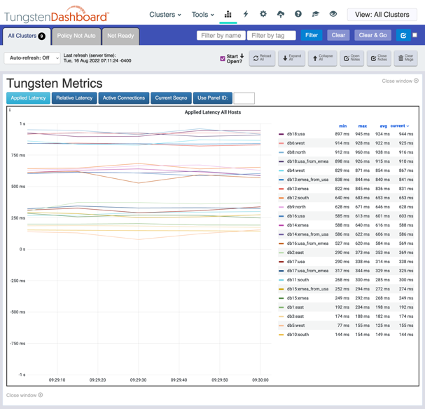This screenshot has height=410, width=426.
Task: Sort the legend by the current column
Action: [x=400, y=126]
